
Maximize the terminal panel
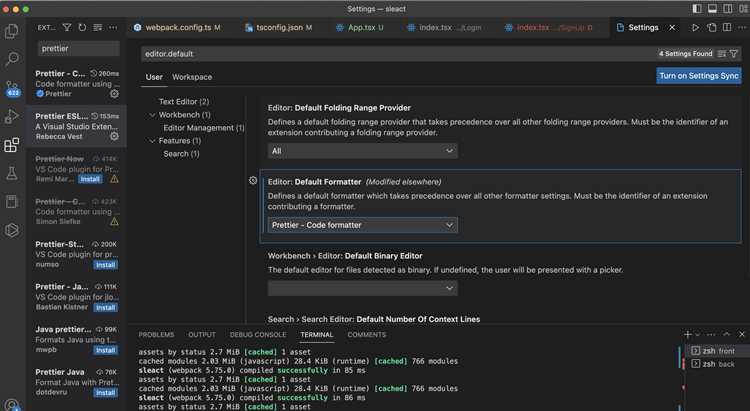(727, 334)
